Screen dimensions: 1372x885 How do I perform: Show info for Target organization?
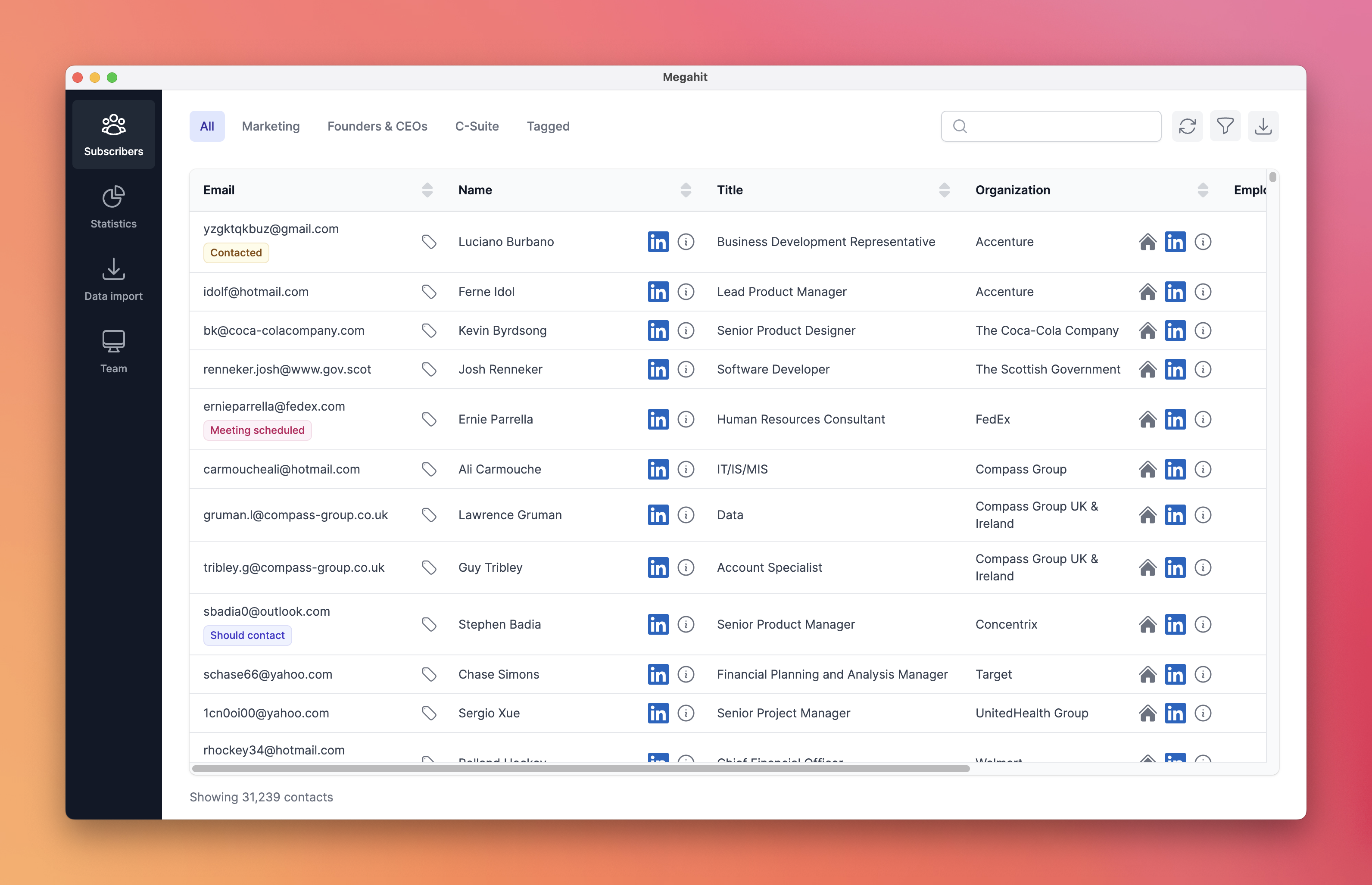tap(1203, 674)
